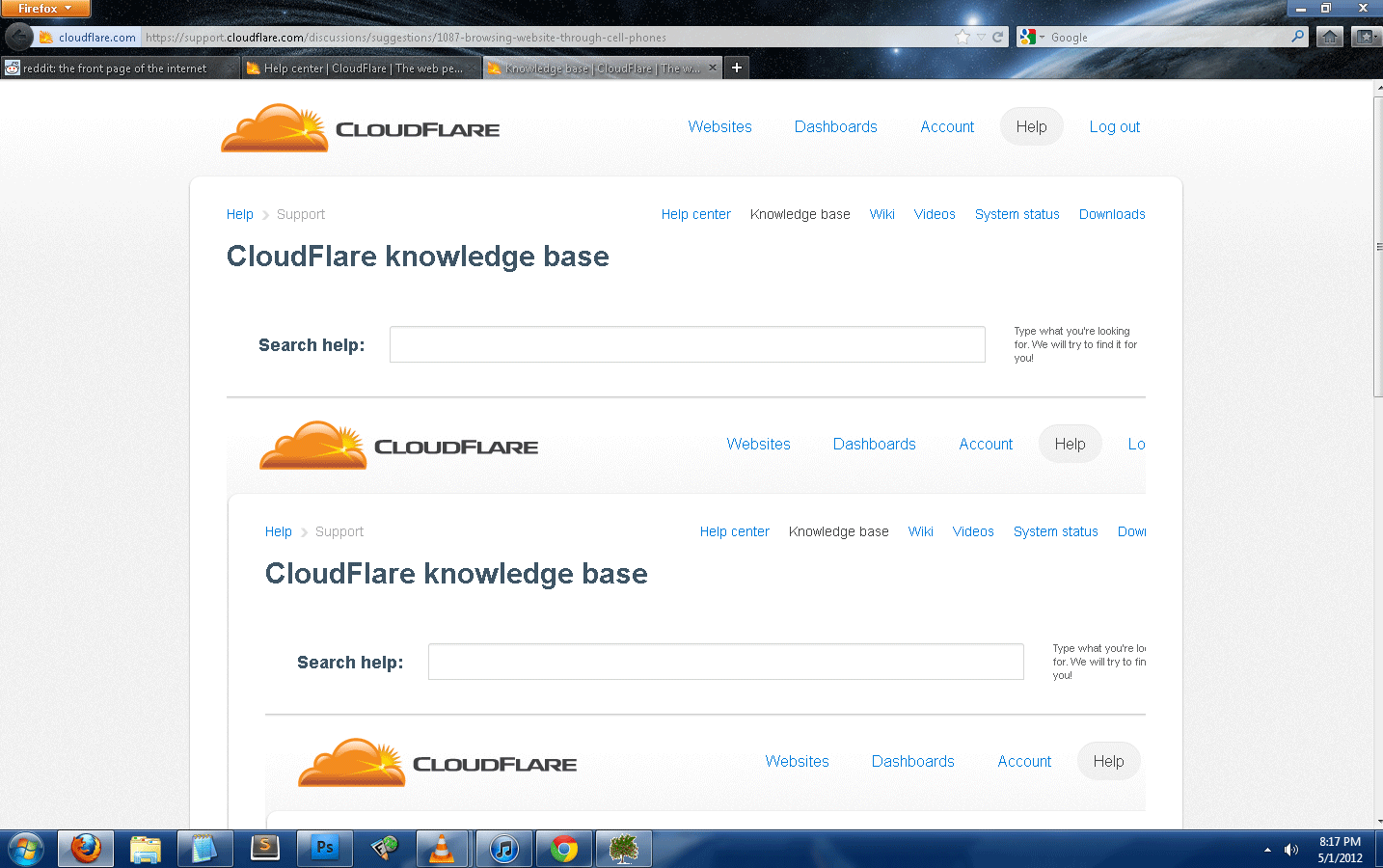Switch to the Help center CloudFlare tab
Viewport: 1383px width, 868px height.
point(362,68)
